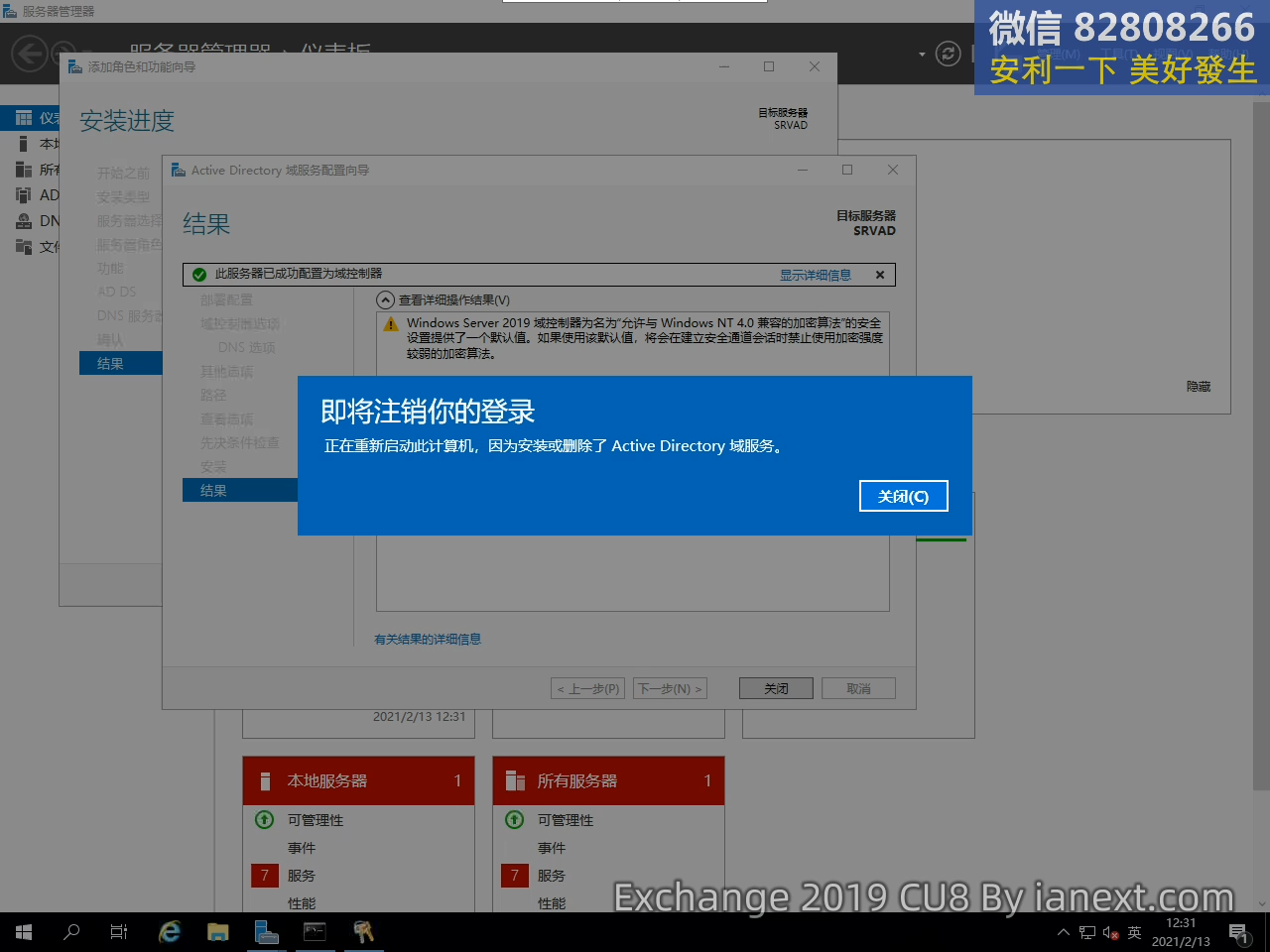Select the 安装 step in AD DS wizard

click(213, 466)
